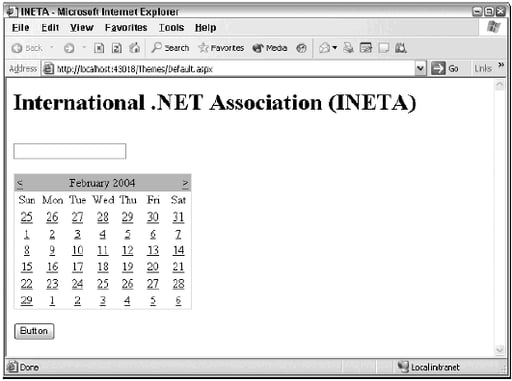Viewport: 512px width, 381px height.
Task: Select February 18 in the calendar
Action: coord(103,267)
